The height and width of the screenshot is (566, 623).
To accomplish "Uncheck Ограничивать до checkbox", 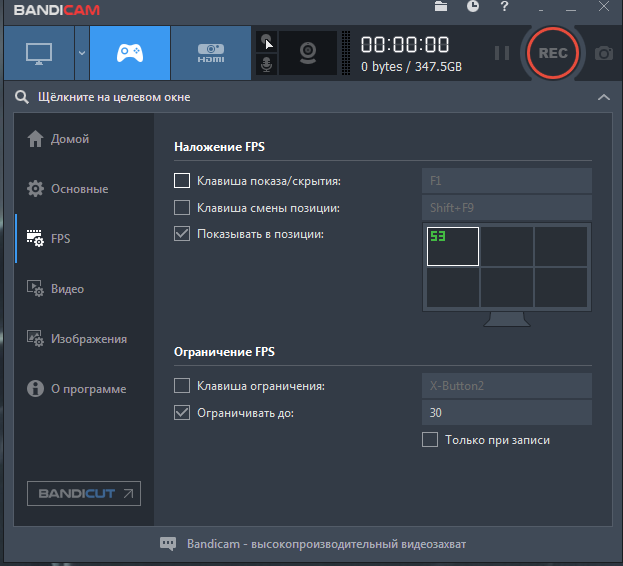I will click(182, 413).
